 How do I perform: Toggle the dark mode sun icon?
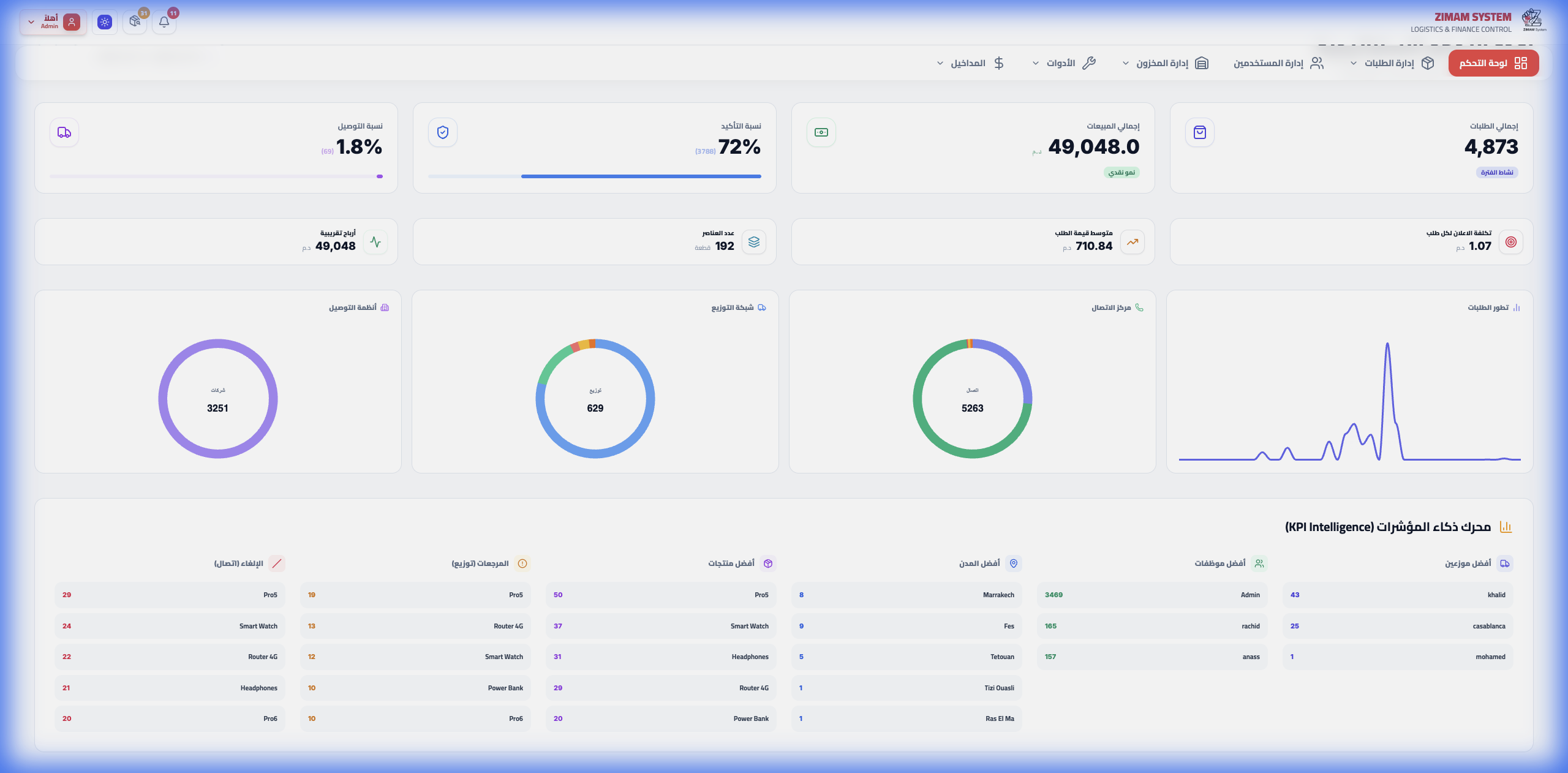[x=105, y=22]
